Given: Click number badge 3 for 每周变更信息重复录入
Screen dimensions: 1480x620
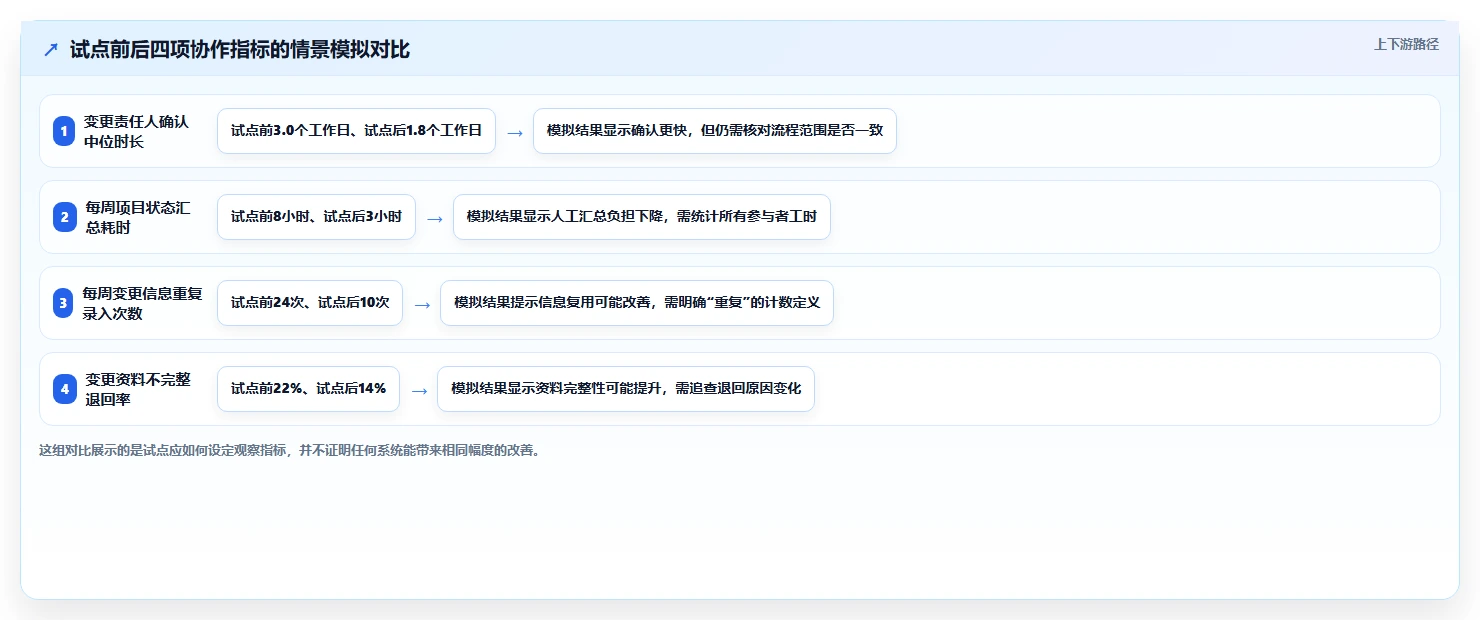Looking at the screenshot, I should pyautogui.click(x=64, y=303).
